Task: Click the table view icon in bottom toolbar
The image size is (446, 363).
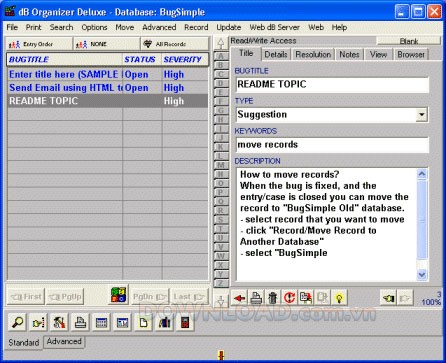Action: 101,322
